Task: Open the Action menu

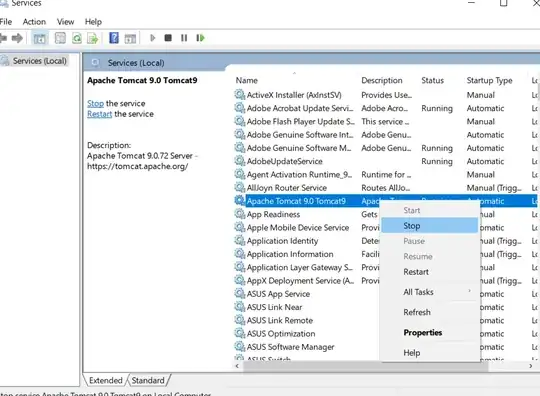Action: [x=34, y=22]
